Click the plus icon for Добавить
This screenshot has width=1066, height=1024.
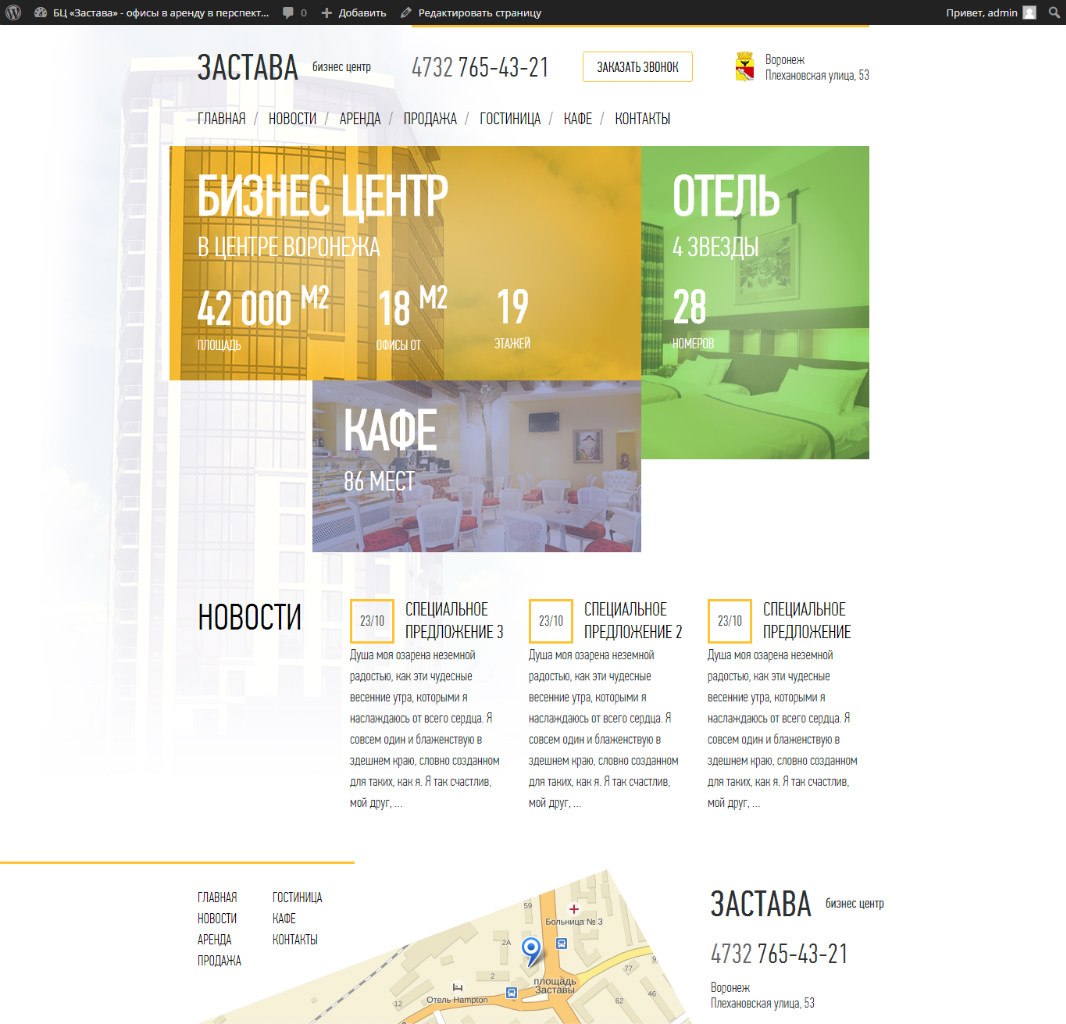click(326, 12)
